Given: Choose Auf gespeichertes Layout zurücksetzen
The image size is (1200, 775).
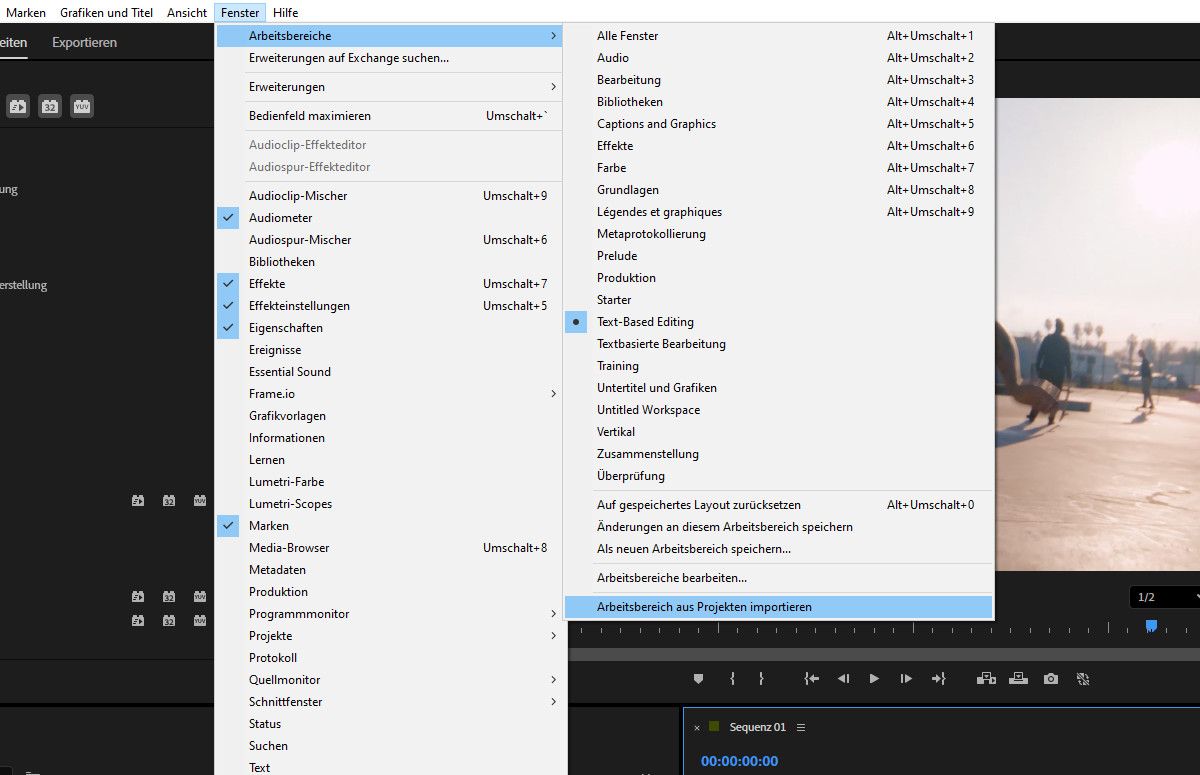Looking at the screenshot, I should coord(778,505).
